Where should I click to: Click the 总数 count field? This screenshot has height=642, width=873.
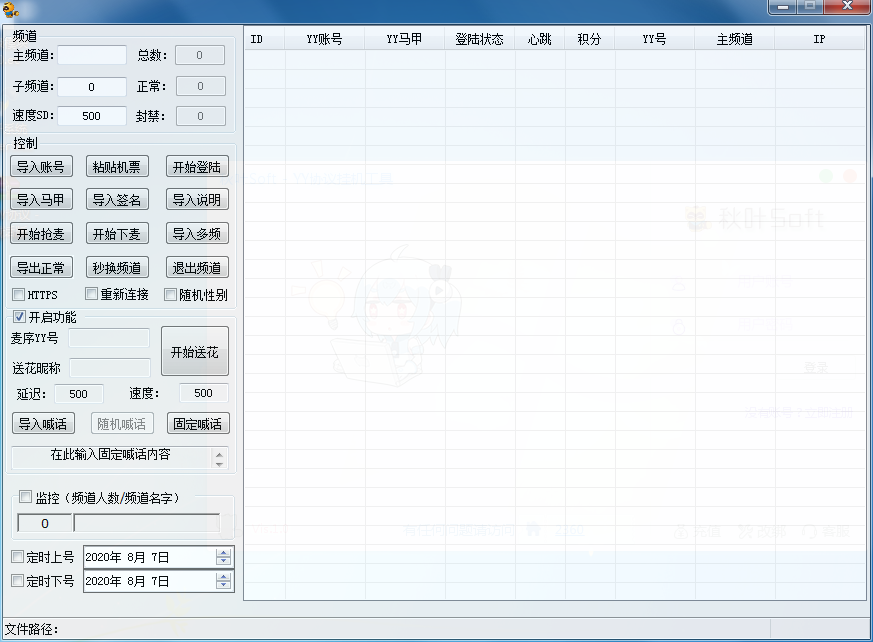coord(200,55)
